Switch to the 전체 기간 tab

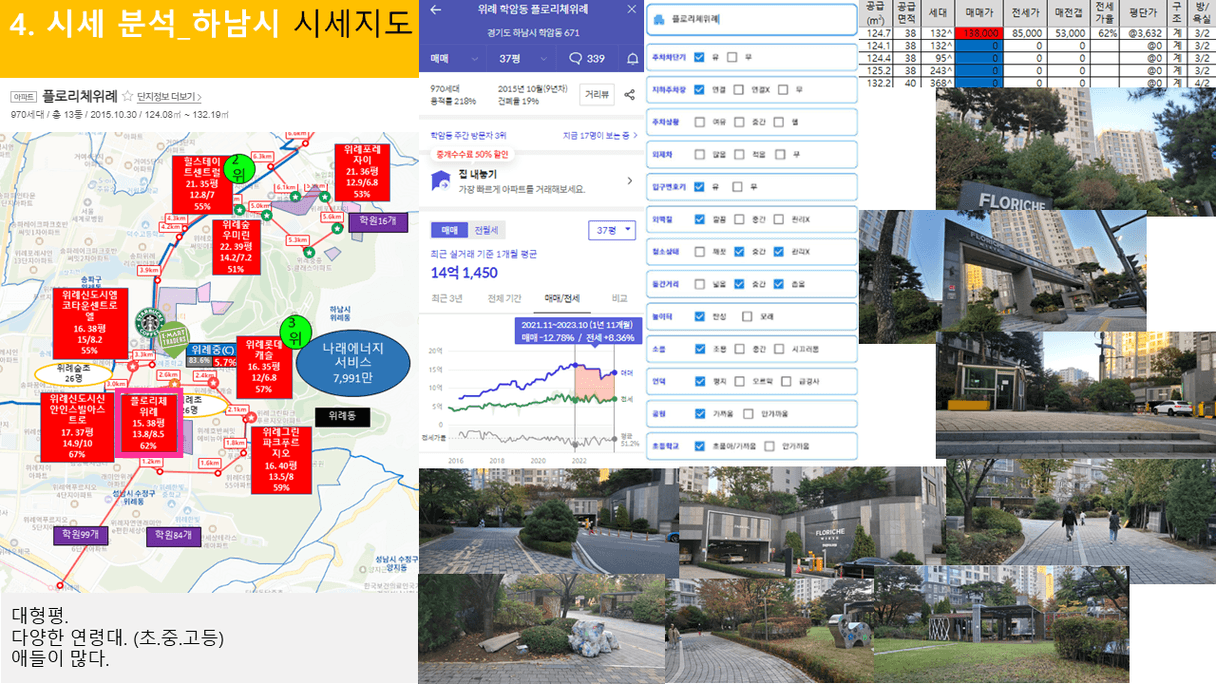[505, 298]
